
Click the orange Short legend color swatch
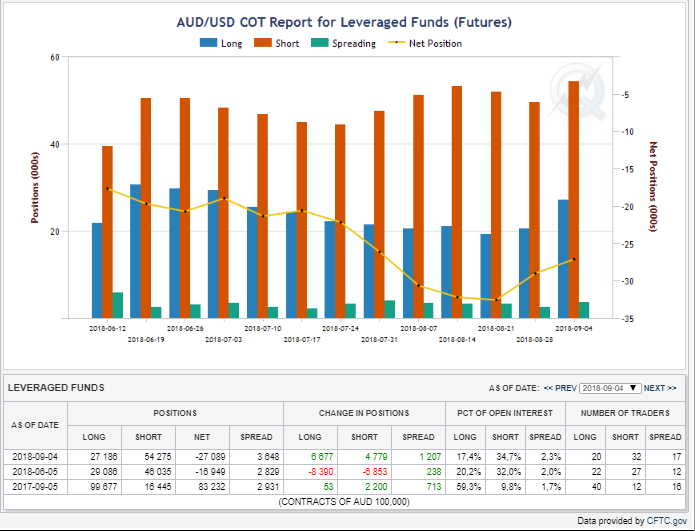pyautogui.click(x=262, y=43)
